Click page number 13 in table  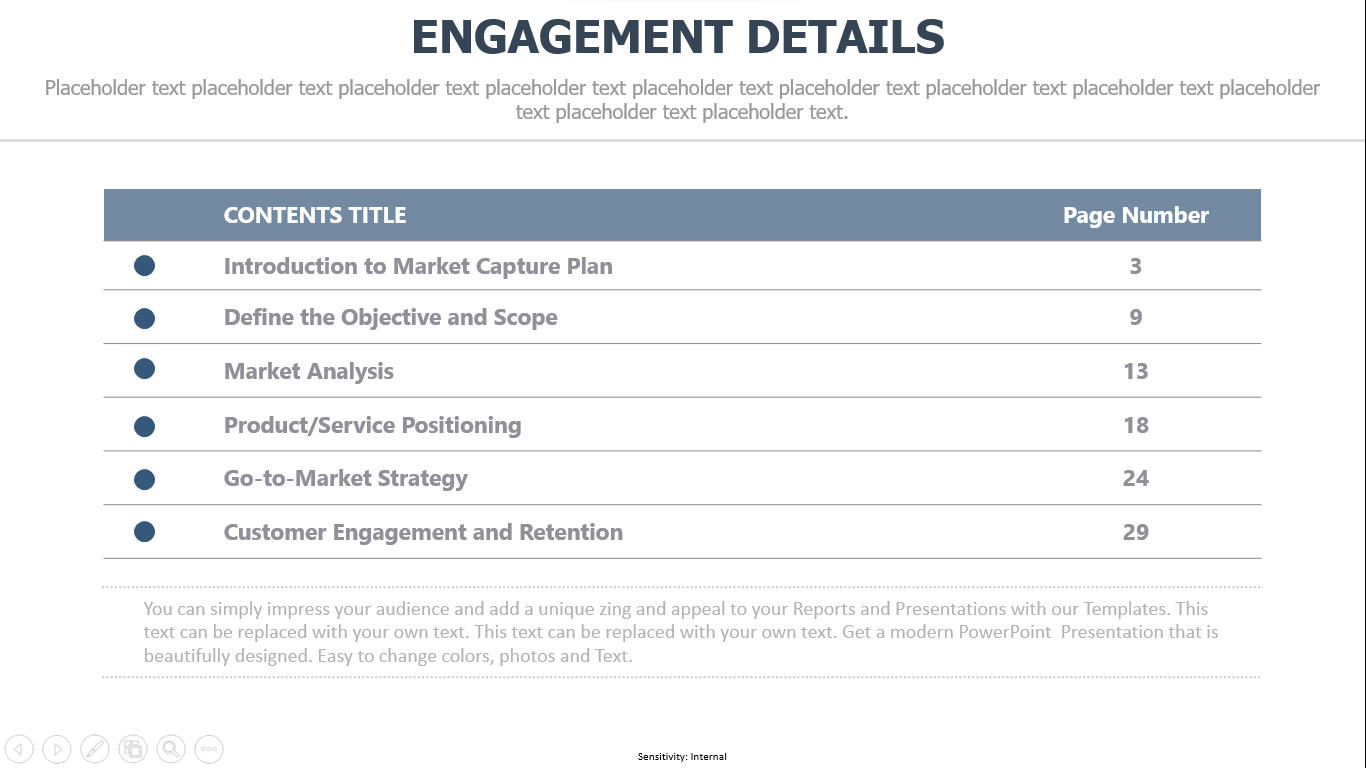(x=1136, y=371)
